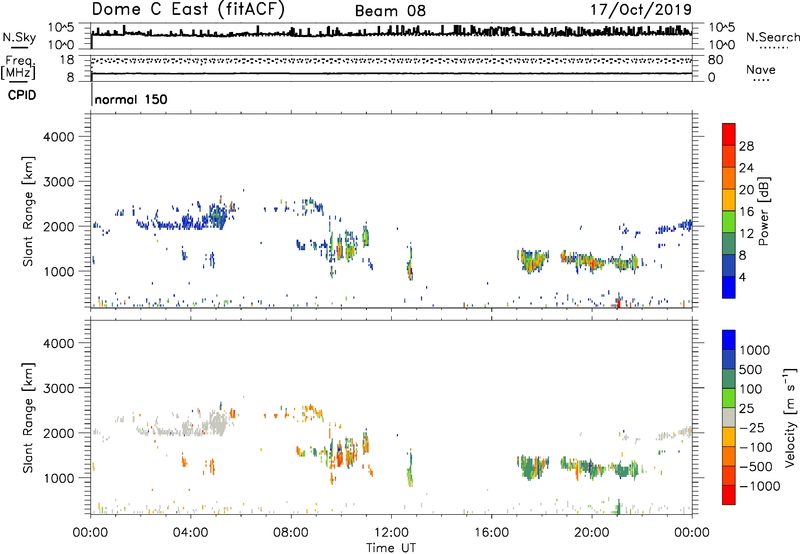
Task: Click the "Velocity [m s-1]" color bar title
Action: click(790, 417)
